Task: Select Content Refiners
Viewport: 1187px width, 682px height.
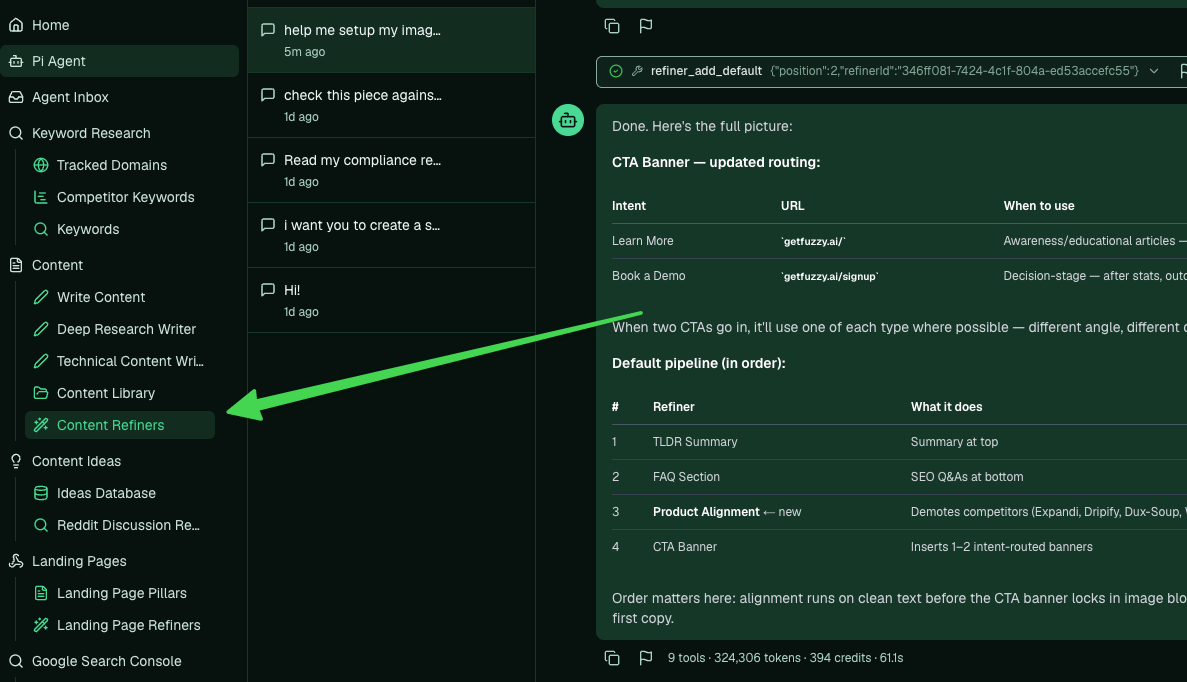Action: 120,425
